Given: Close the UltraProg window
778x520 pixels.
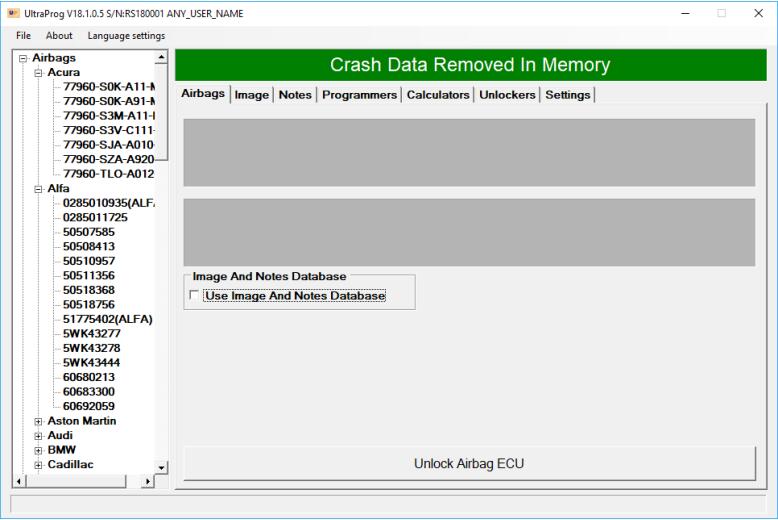Looking at the screenshot, I should (x=759, y=13).
